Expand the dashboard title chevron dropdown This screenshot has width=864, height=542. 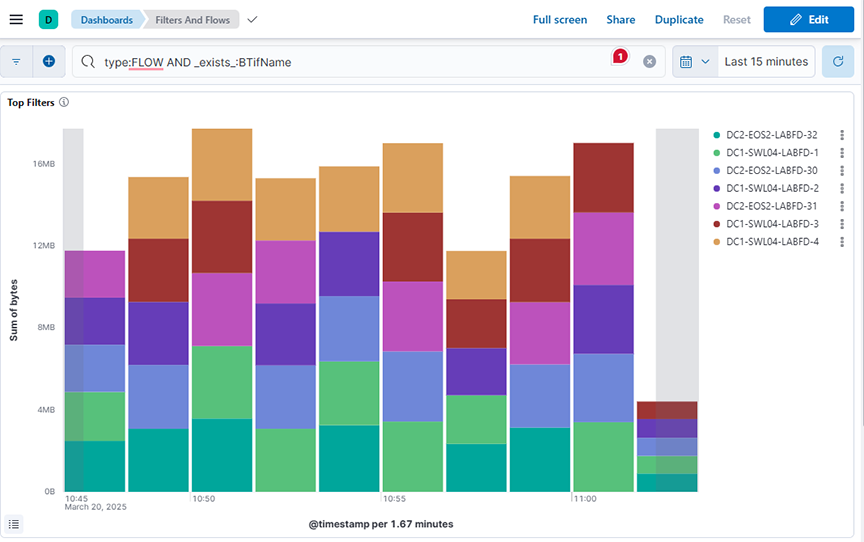(x=252, y=19)
